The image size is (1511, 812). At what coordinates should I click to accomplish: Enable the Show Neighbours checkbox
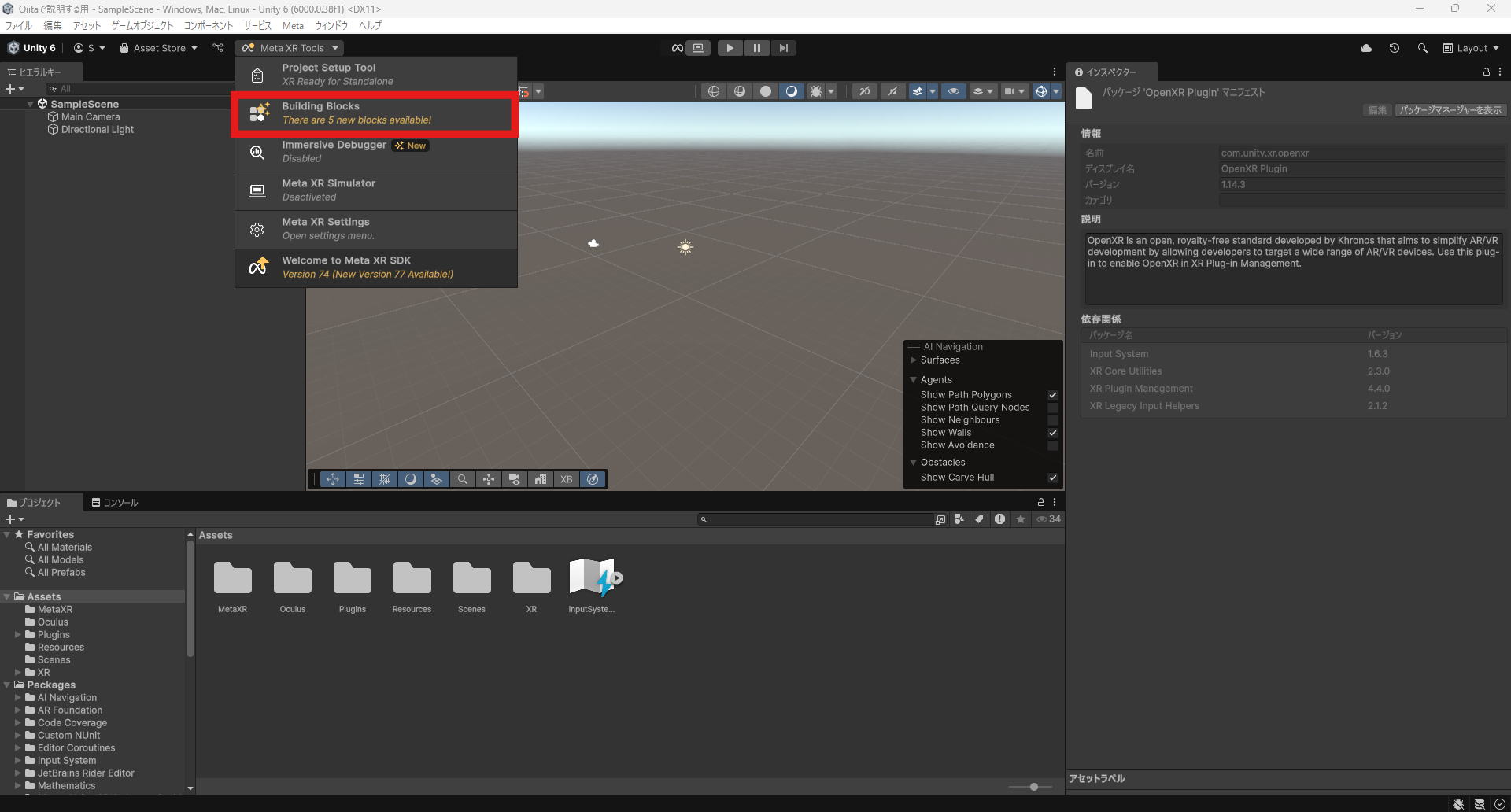[x=1052, y=420]
